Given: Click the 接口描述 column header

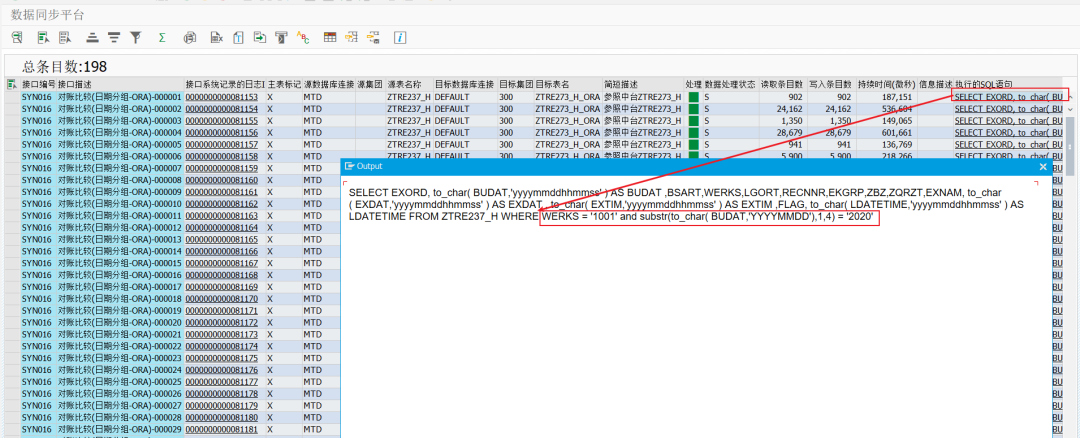Looking at the screenshot, I should click(120, 84).
